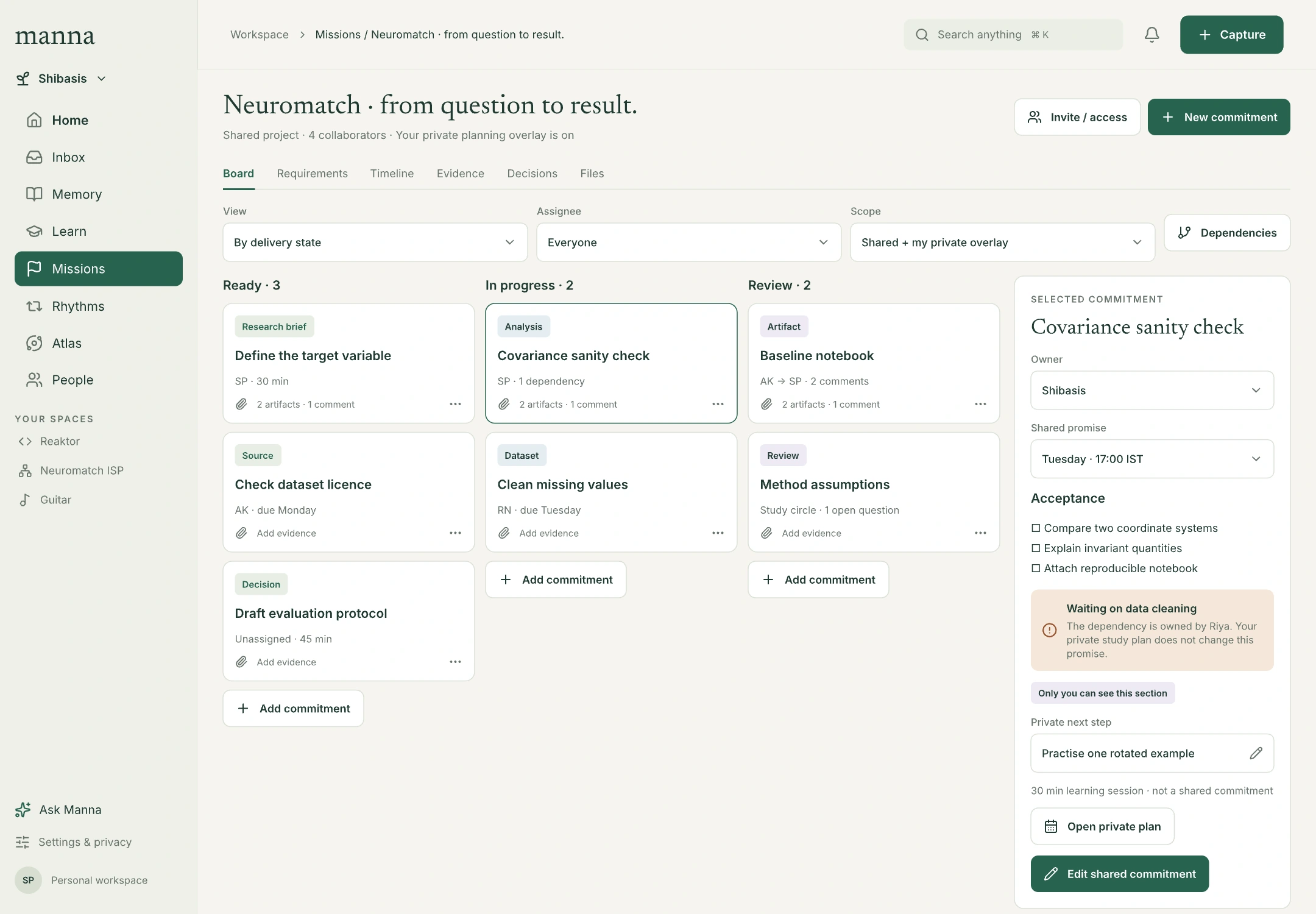Screen dimensions: 1316x914
Task: Switch to the Requirements tab
Action: point(312,174)
